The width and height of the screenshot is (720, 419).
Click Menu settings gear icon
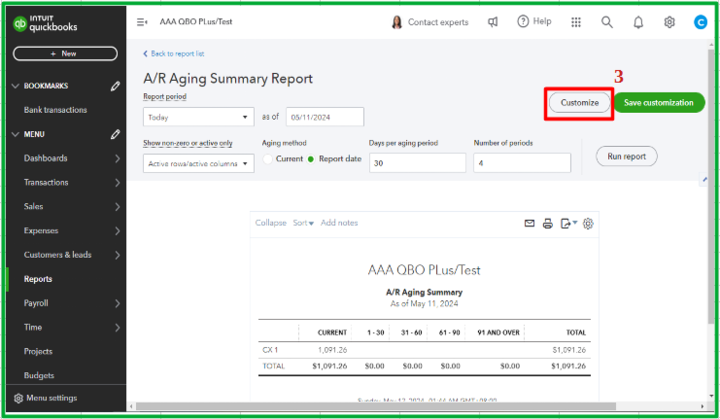(x=18, y=398)
